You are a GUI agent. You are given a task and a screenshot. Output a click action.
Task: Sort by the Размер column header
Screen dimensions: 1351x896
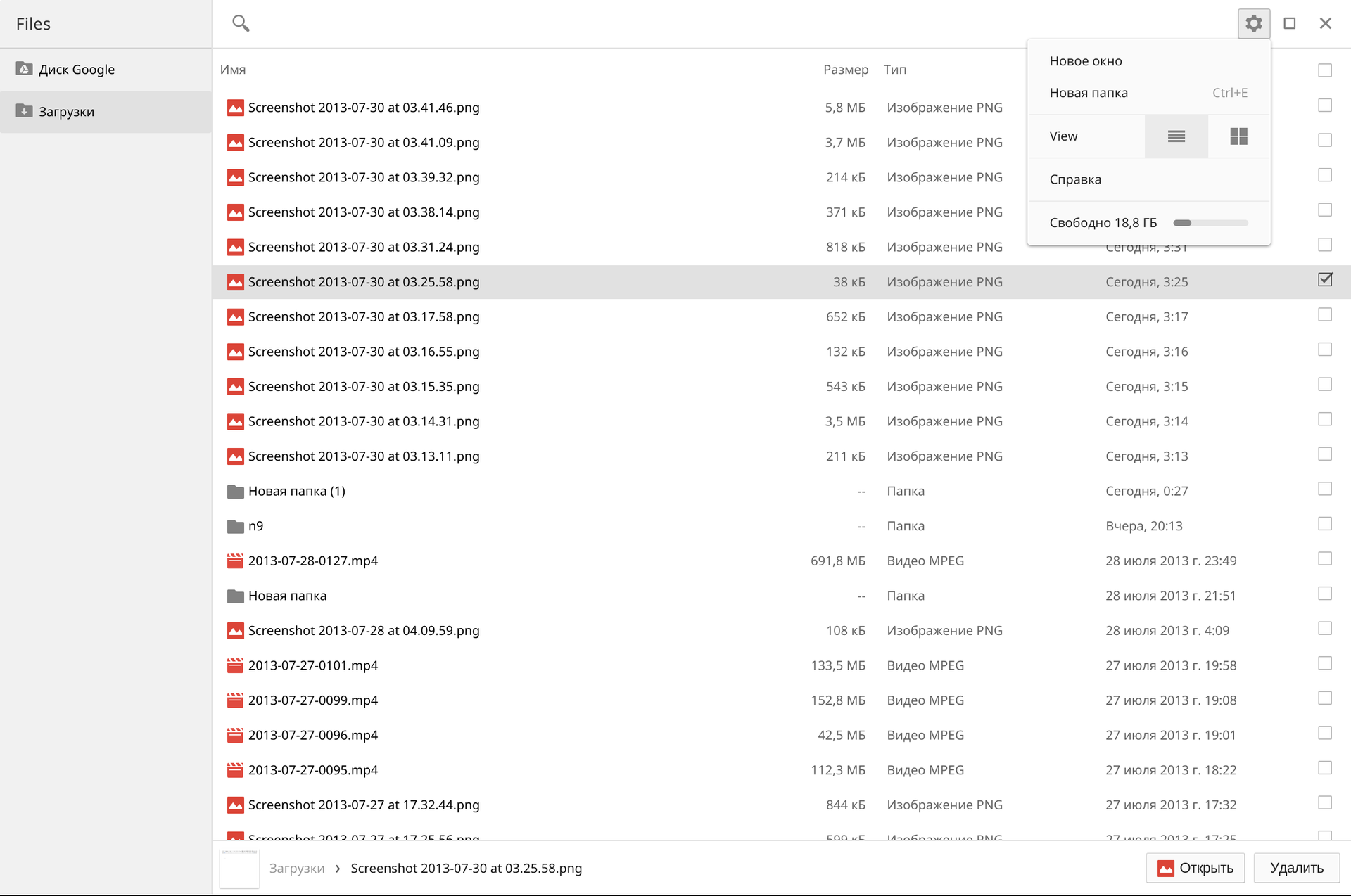(846, 70)
